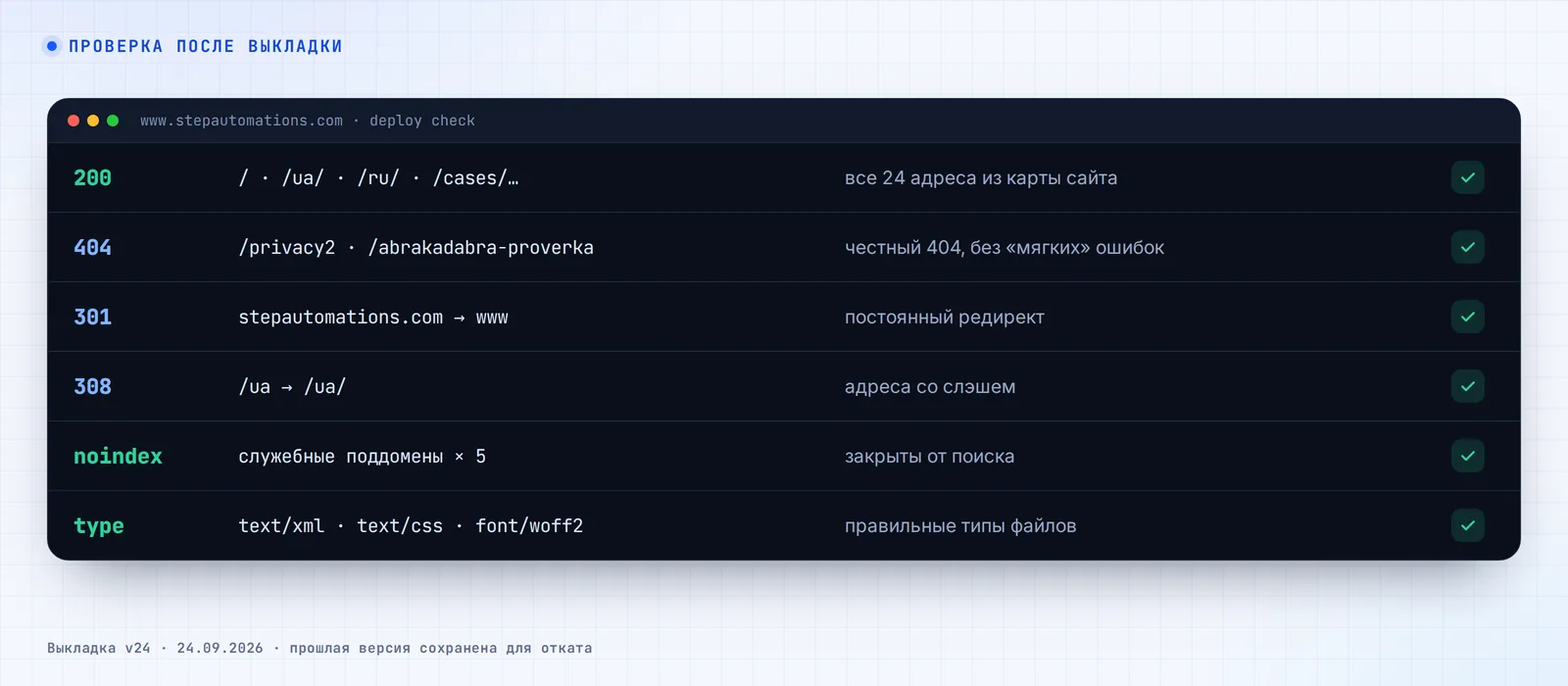
Task: Click /privacy2 · /abrakadabra-proverka
Action: click(x=416, y=247)
